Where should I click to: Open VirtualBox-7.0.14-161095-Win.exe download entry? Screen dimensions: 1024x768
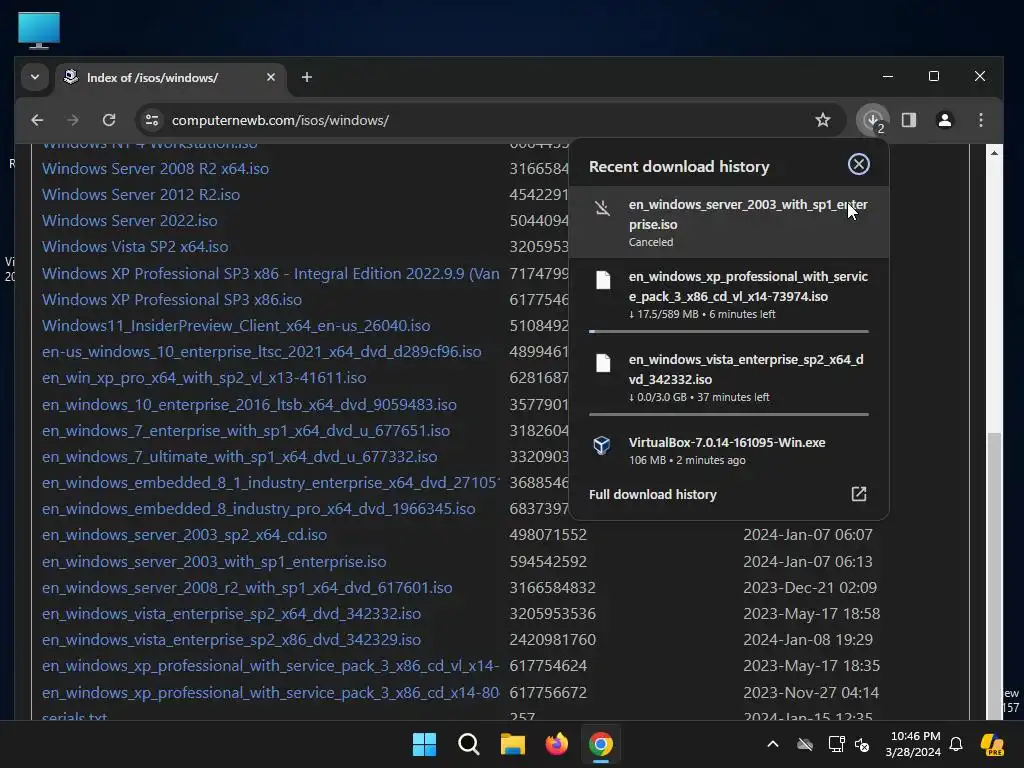[x=729, y=451]
